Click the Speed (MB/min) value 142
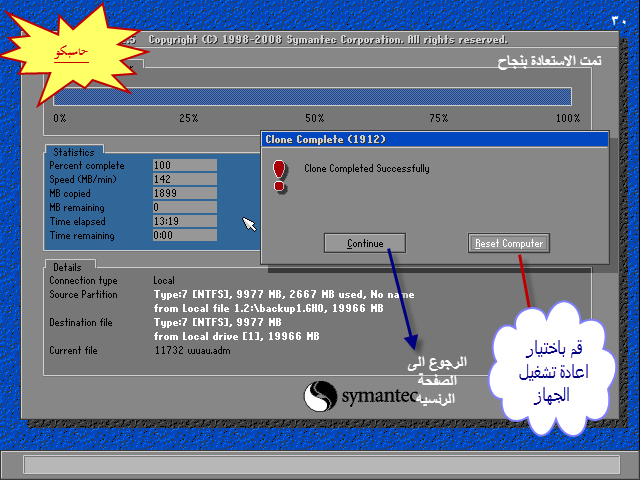The width and height of the screenshot is (640, 480). pos(184,179)
